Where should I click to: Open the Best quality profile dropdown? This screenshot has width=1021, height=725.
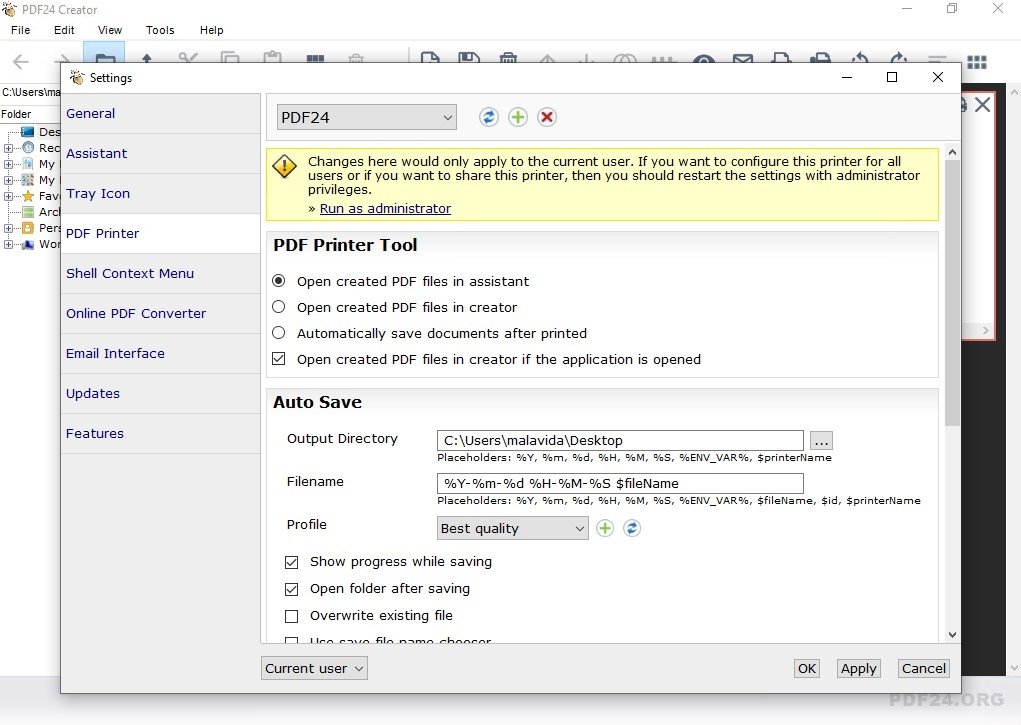[512, 528]
